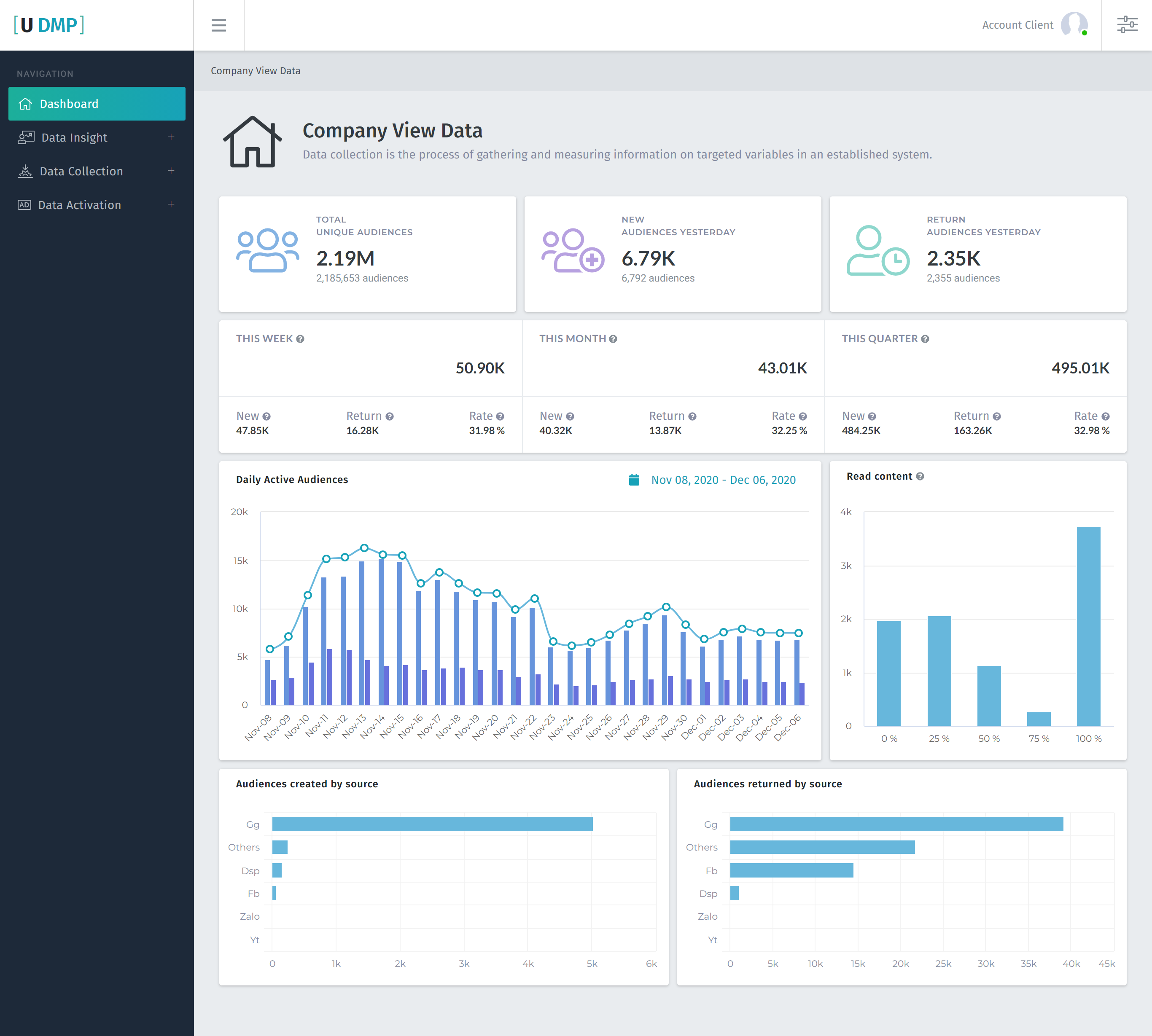Click help icon next to THIS QUARTER
This screenshot has height=1036, width=1152.
(x=925, y=339)
